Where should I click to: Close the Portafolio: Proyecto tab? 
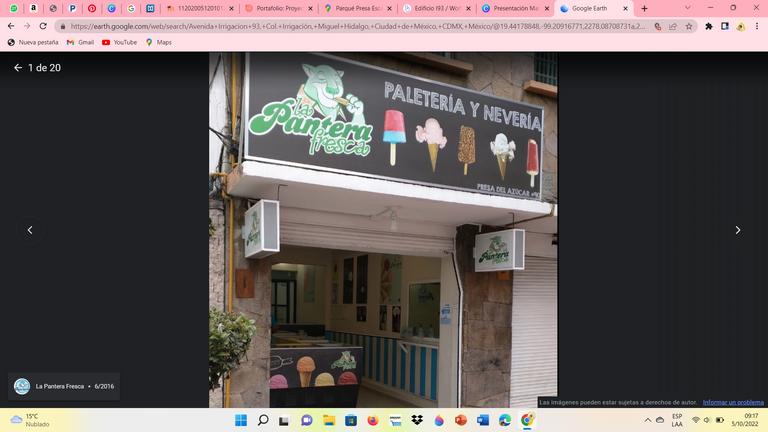click(310, 8)
